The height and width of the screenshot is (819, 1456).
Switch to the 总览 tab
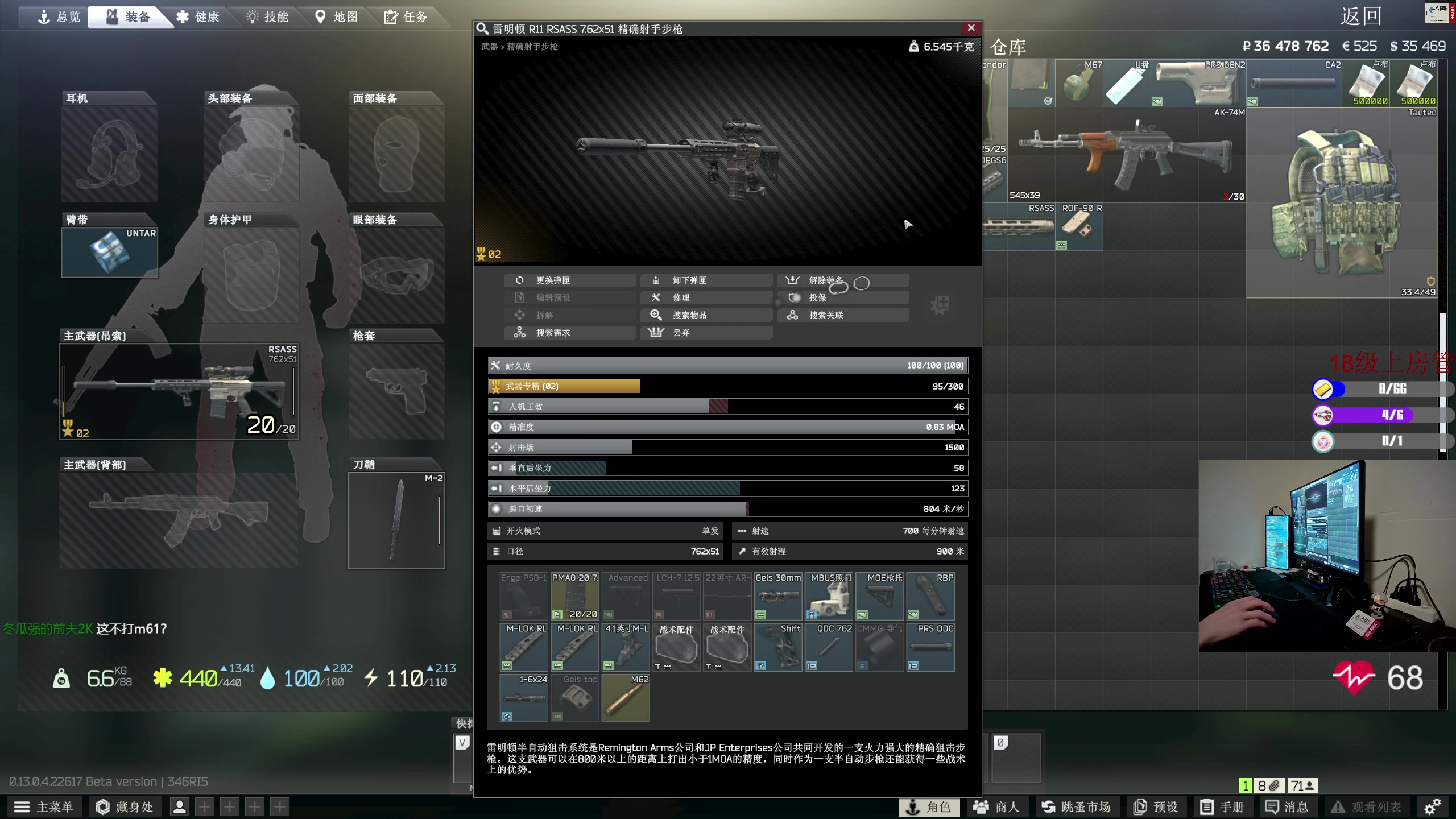59,16
